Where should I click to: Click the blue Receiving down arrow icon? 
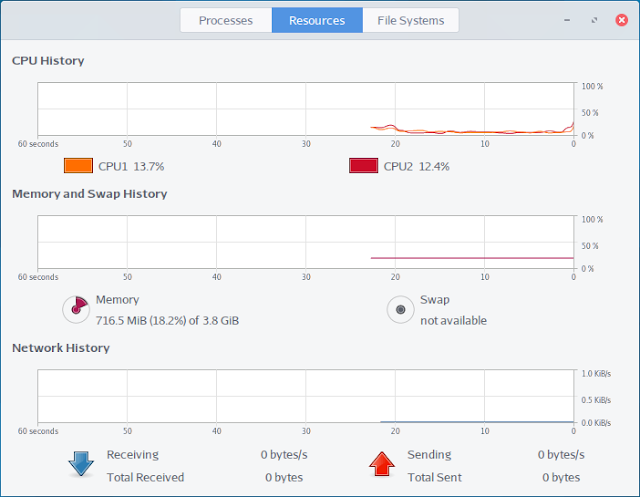[81, 464]
